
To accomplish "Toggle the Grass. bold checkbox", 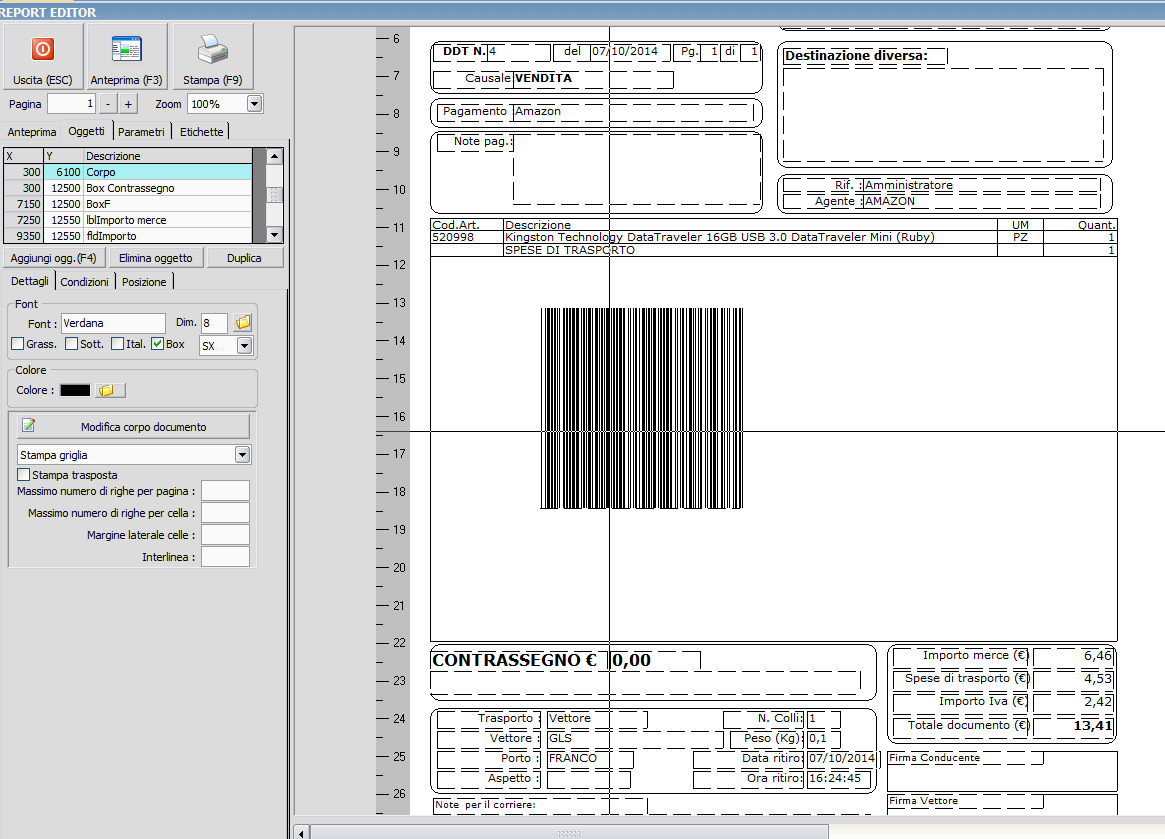I will point(18,343).
